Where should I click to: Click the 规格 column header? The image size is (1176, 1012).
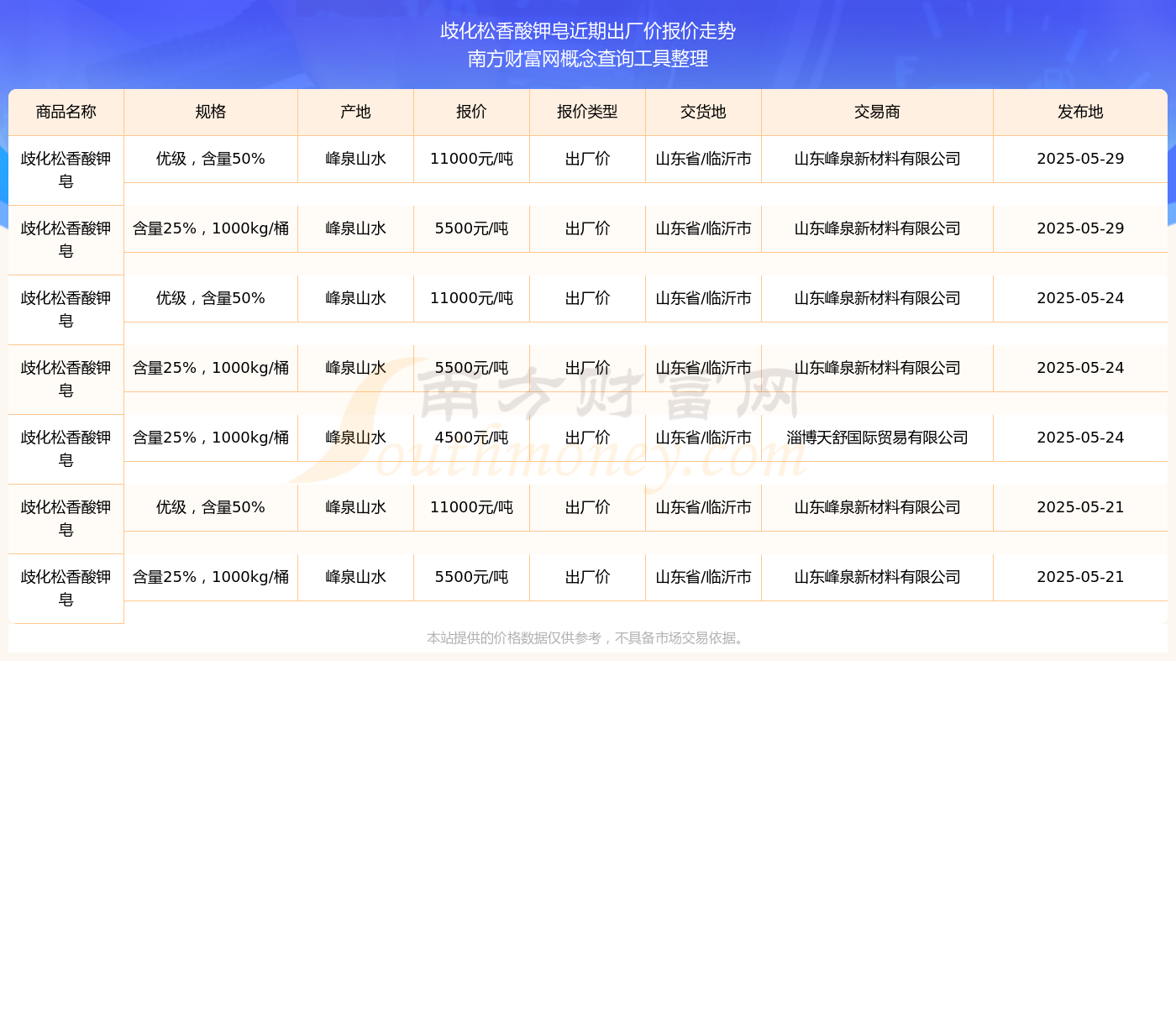click(x=211, y=112)
